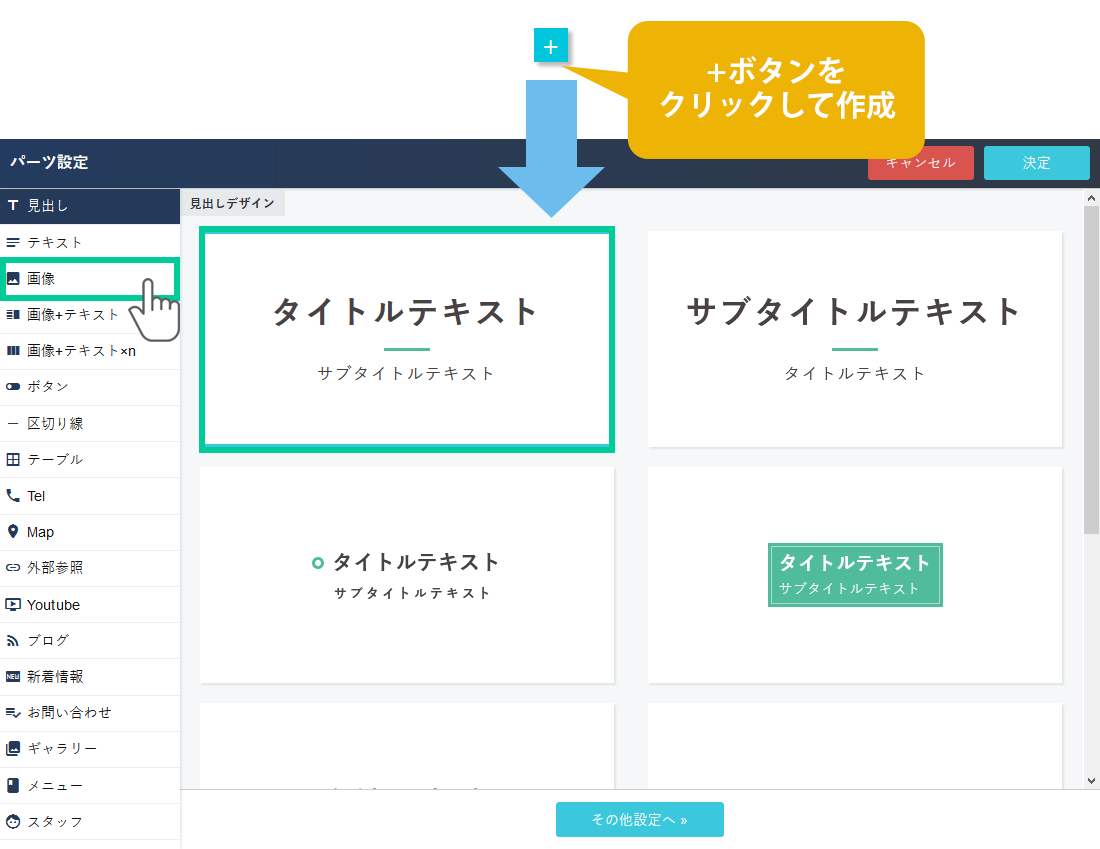The height and width of the screenshot is (849, 1100).
Task: Select the ブログ RSS feed icon
Action: click(13, 641)
